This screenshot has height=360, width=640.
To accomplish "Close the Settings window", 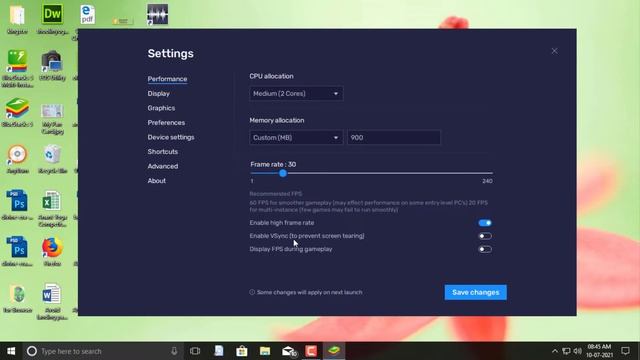I will point(554,51).
